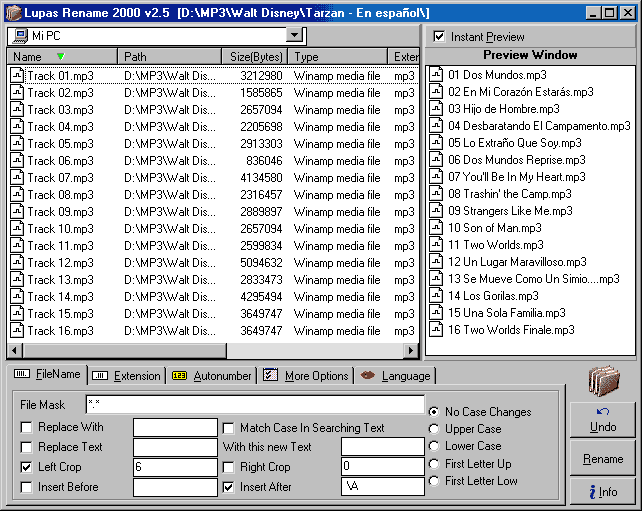Toggle the Instant Preview checkbox
This screenshot has height=511, width=642.
pos(439,36)
